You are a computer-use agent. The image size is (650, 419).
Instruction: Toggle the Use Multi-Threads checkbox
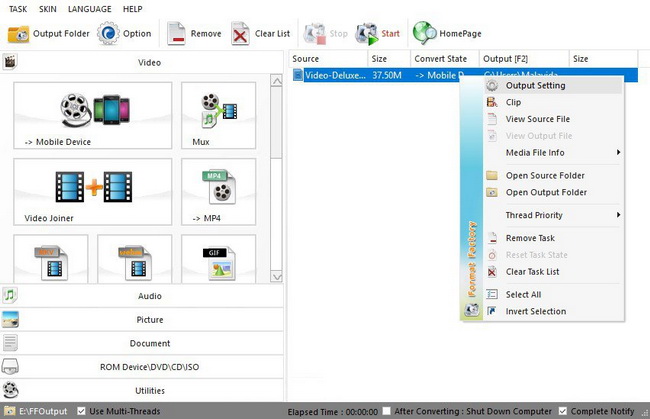coord(81,411)
